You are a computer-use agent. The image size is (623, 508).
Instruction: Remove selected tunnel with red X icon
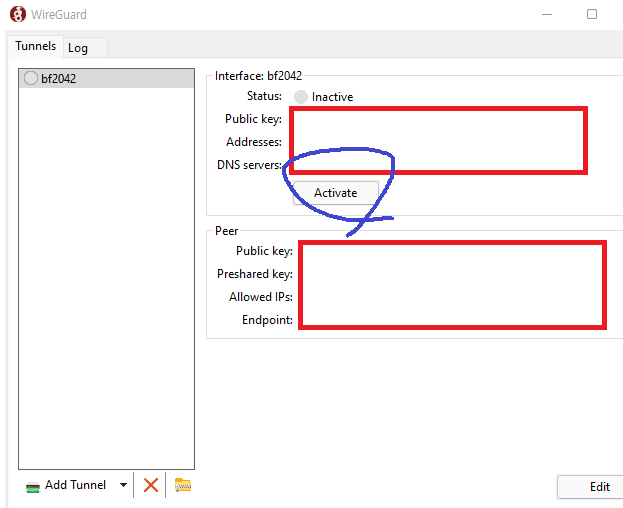[151, 485]
